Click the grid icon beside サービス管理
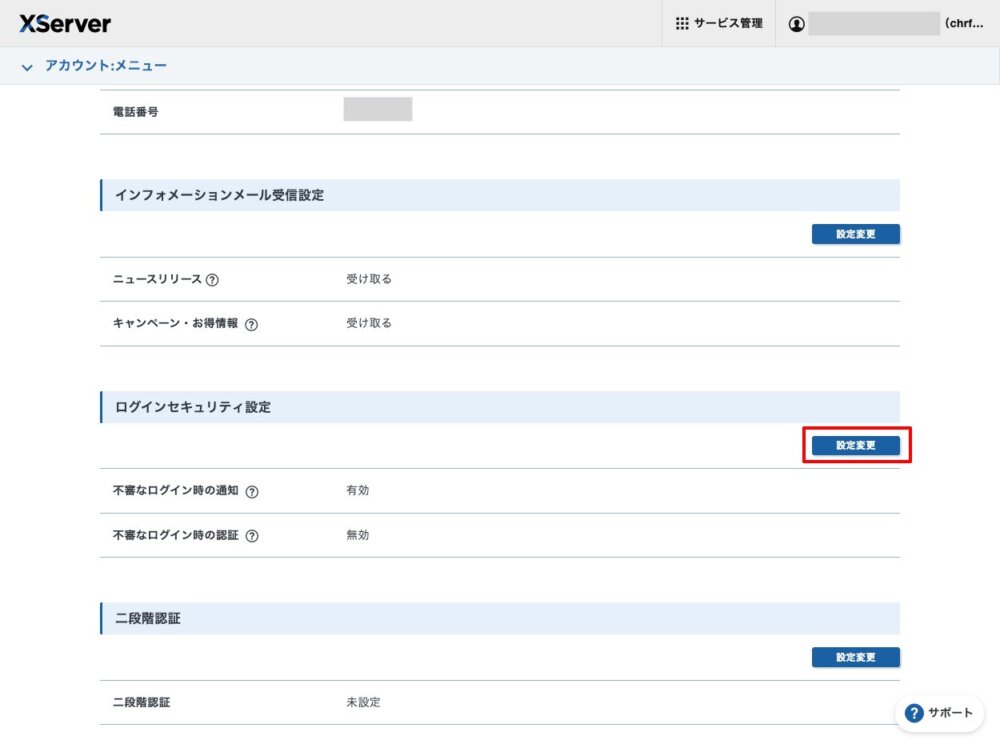 [x=682, y=23]
